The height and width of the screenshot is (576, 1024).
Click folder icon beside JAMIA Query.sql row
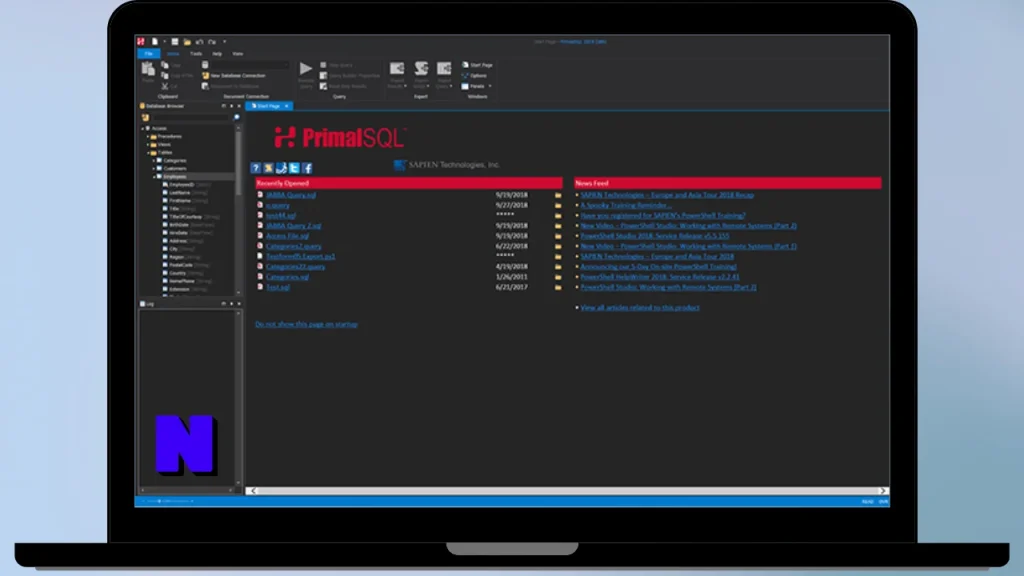tap(558, 195)
